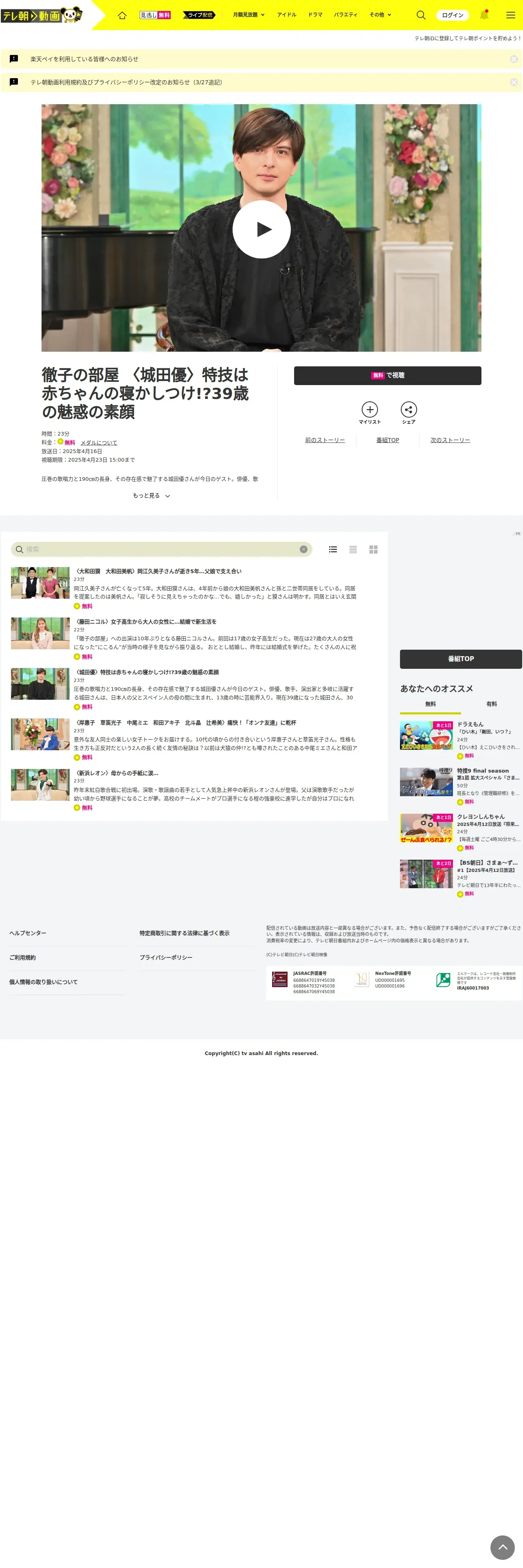
Task: Click the テレ朝ID登録 points promo text
Action: (468, 38)
